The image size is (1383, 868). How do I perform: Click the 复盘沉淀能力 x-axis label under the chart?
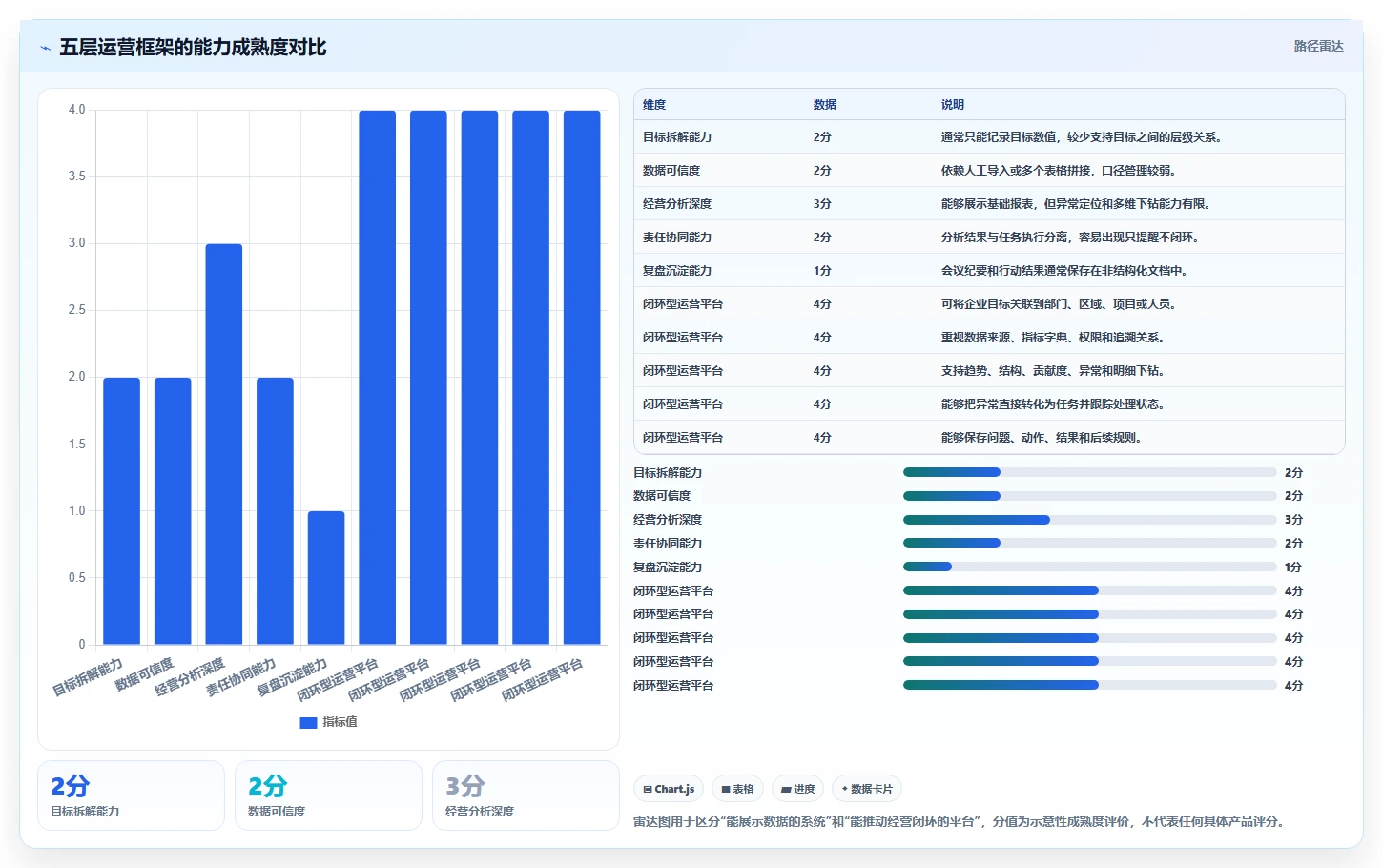292,677
